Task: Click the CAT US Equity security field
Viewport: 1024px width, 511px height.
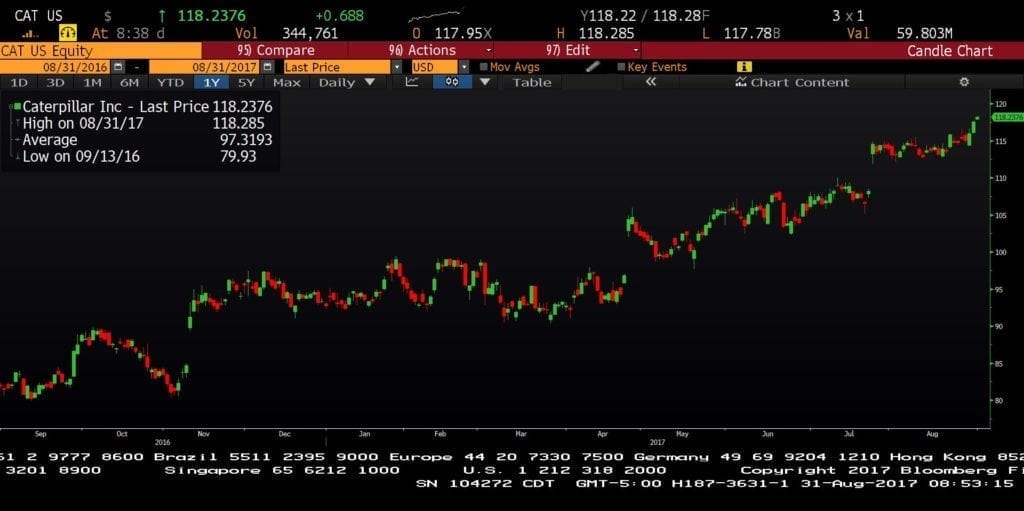Action: click(x=101, y=50)
